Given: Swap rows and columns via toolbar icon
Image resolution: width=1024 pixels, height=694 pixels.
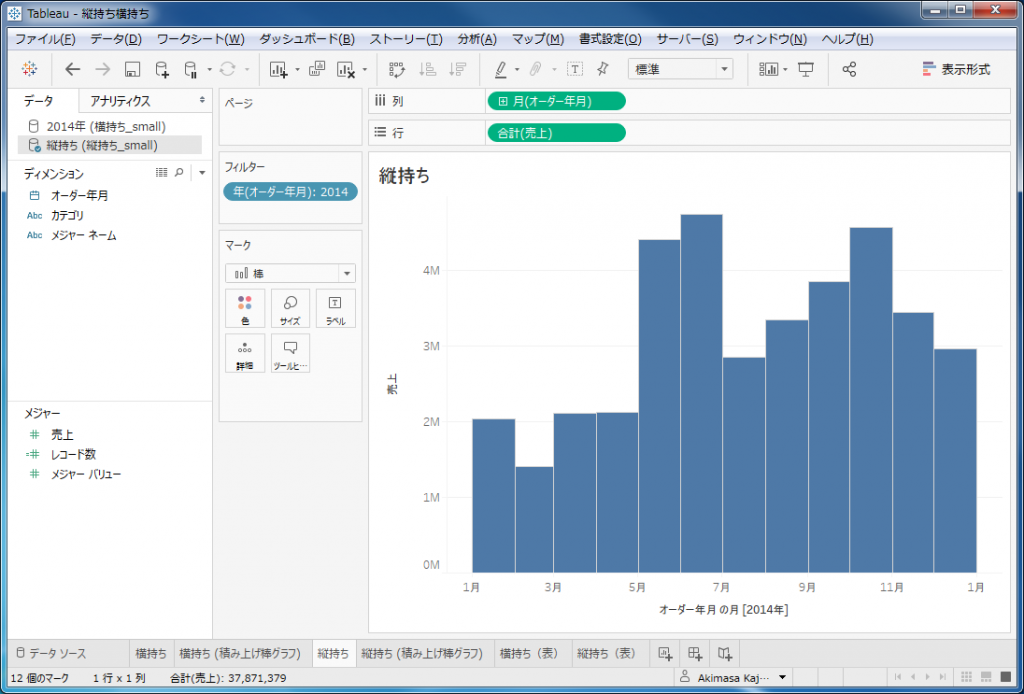Looking at the screenshot, I should [x=397, y=68].
